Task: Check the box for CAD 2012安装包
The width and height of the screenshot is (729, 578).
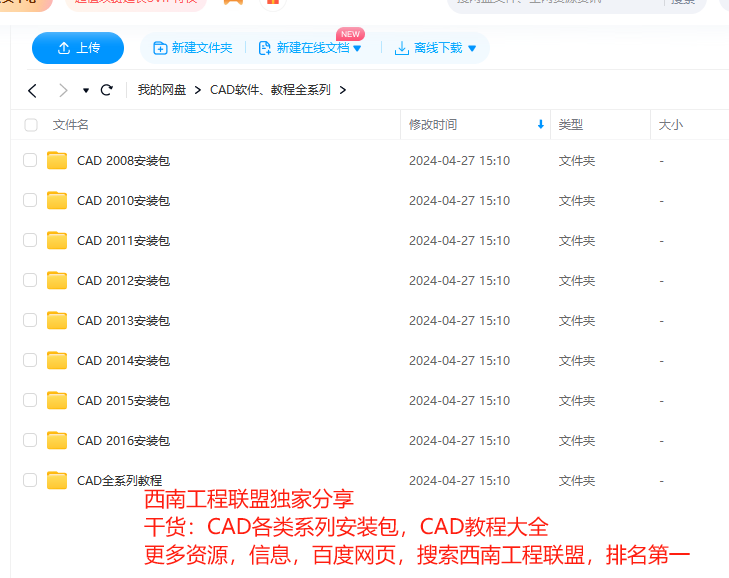Action: coord(30,280)
